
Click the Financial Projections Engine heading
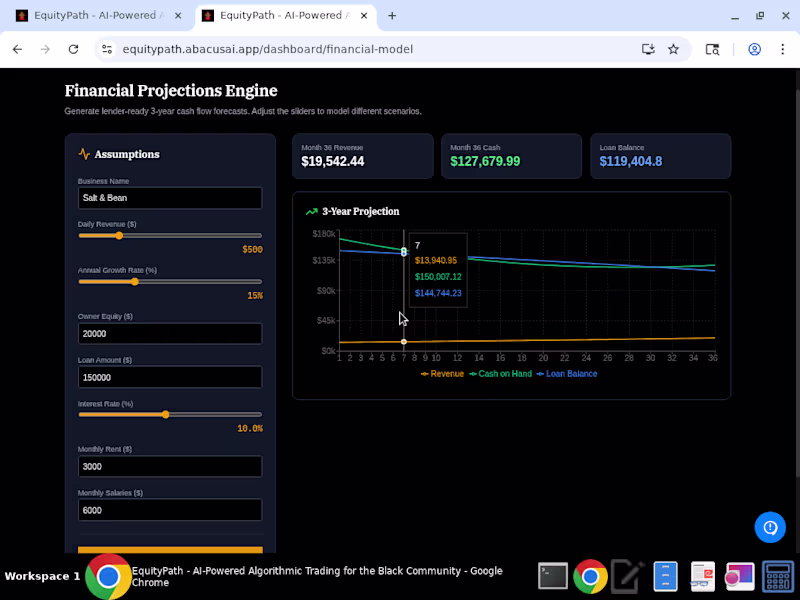[x=171, y=90]
